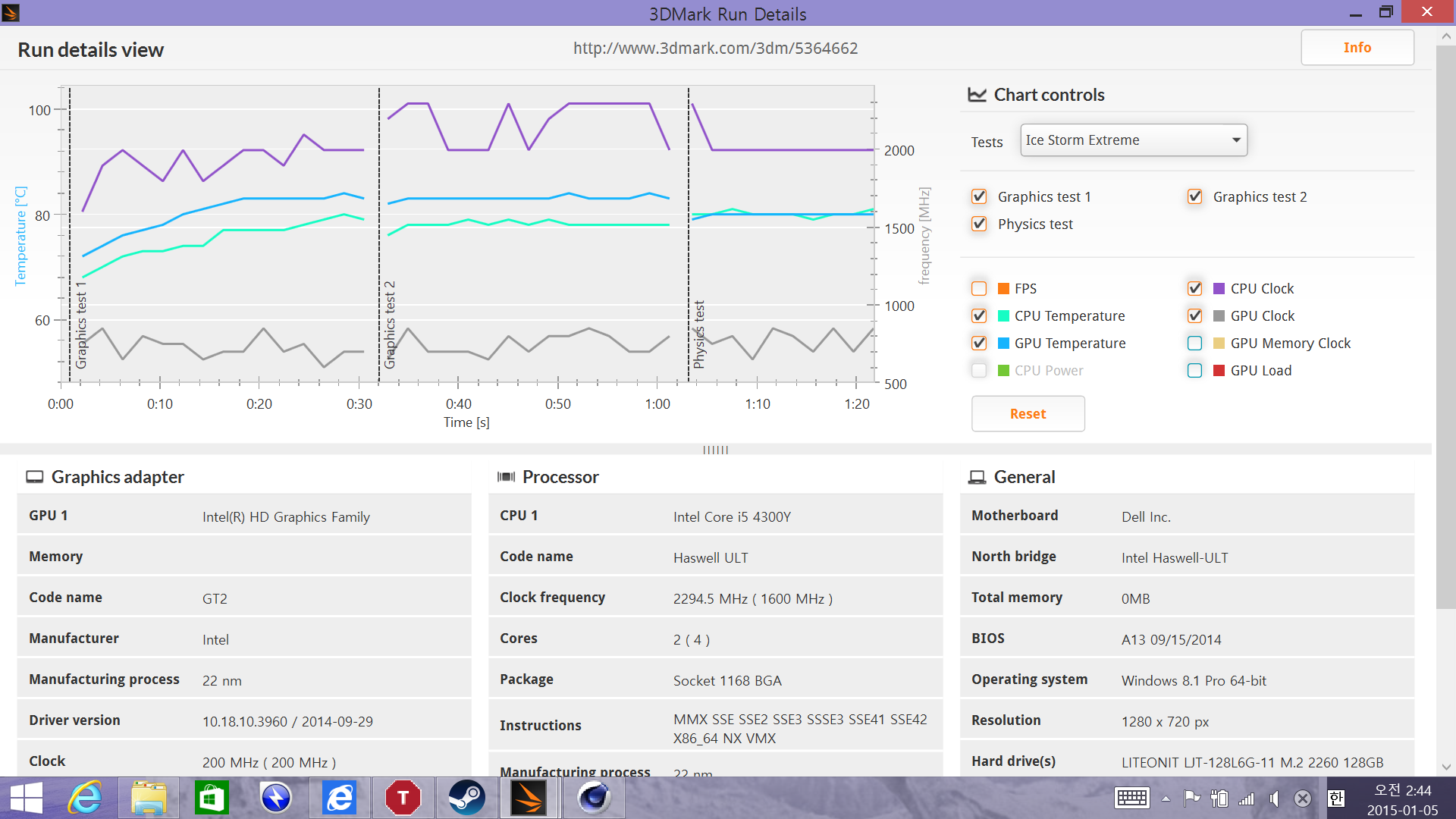Image resolution: width=1456 pixels, height=819 pixels.
Task: Enable the FPS series checkbox
Action: coord(979,288)
